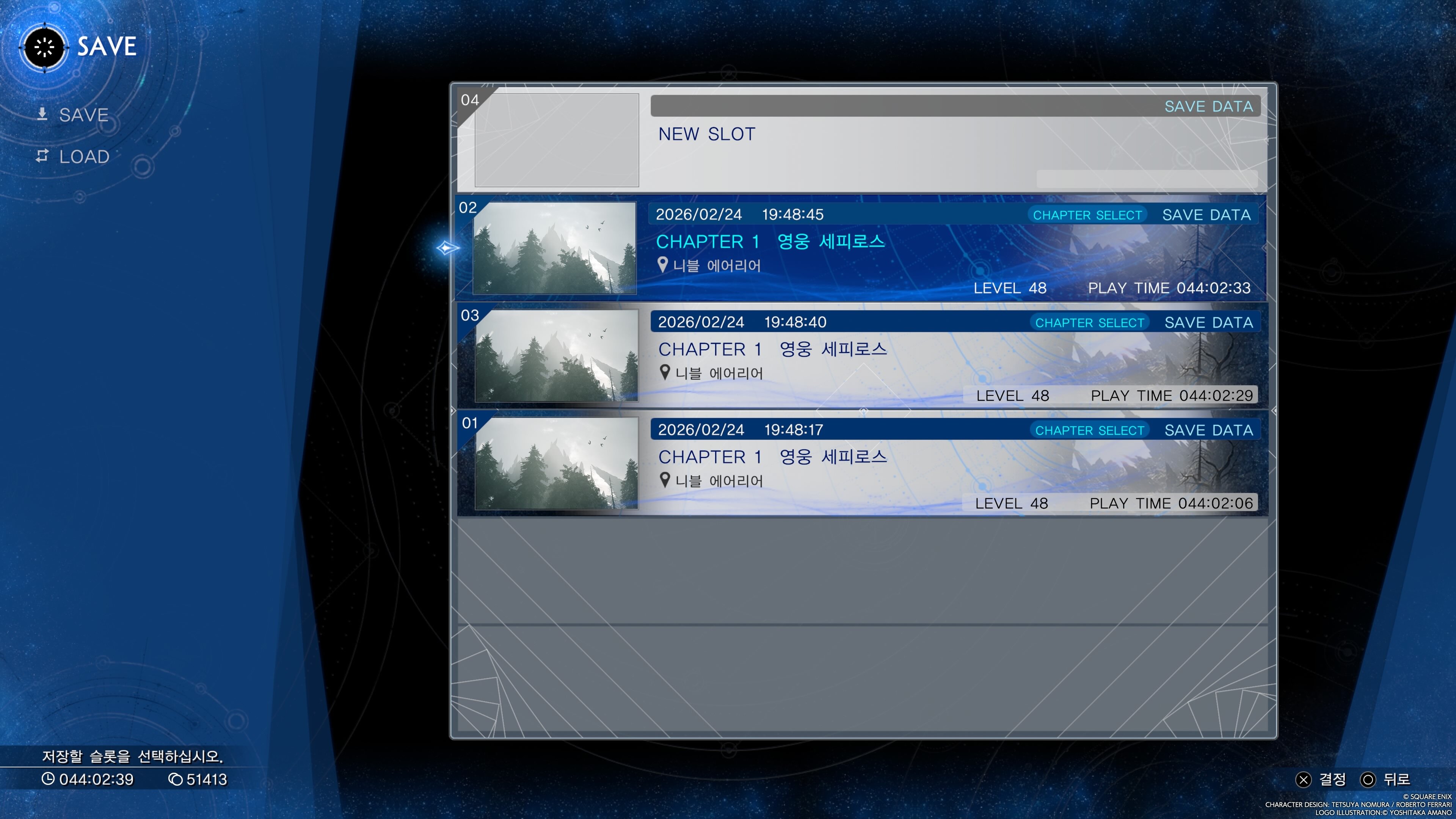Select the SAVE menu option
Image resolution: width=1456 pixels, height=819 pixels.
84,115
